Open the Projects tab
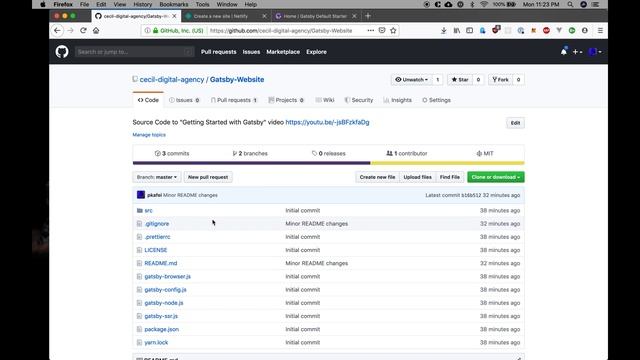The height and width of the screenshot is (360, 640). [x=286, y=100]
